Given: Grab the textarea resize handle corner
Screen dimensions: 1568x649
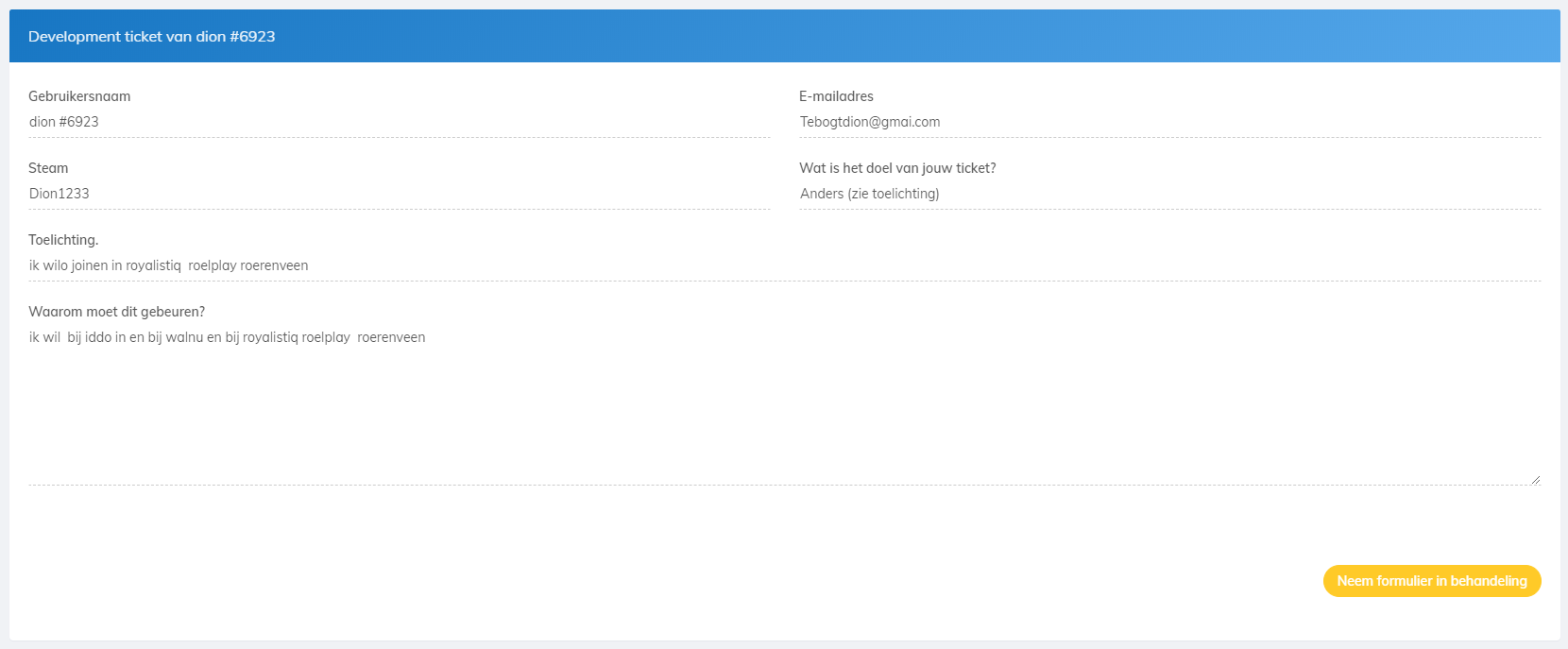Looking at the screenshot, I should (1535, 480).
